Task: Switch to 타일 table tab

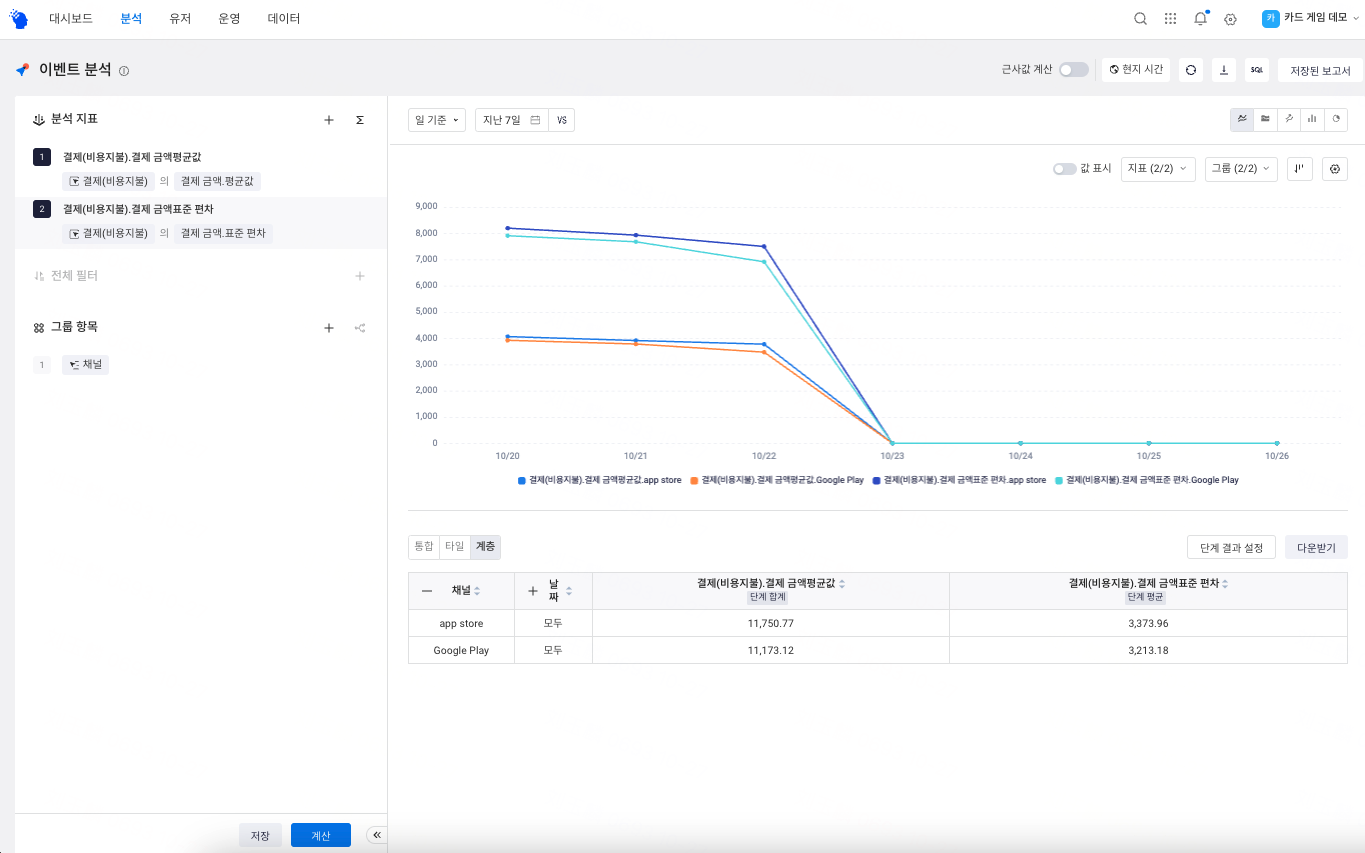Action: (455, 547)
